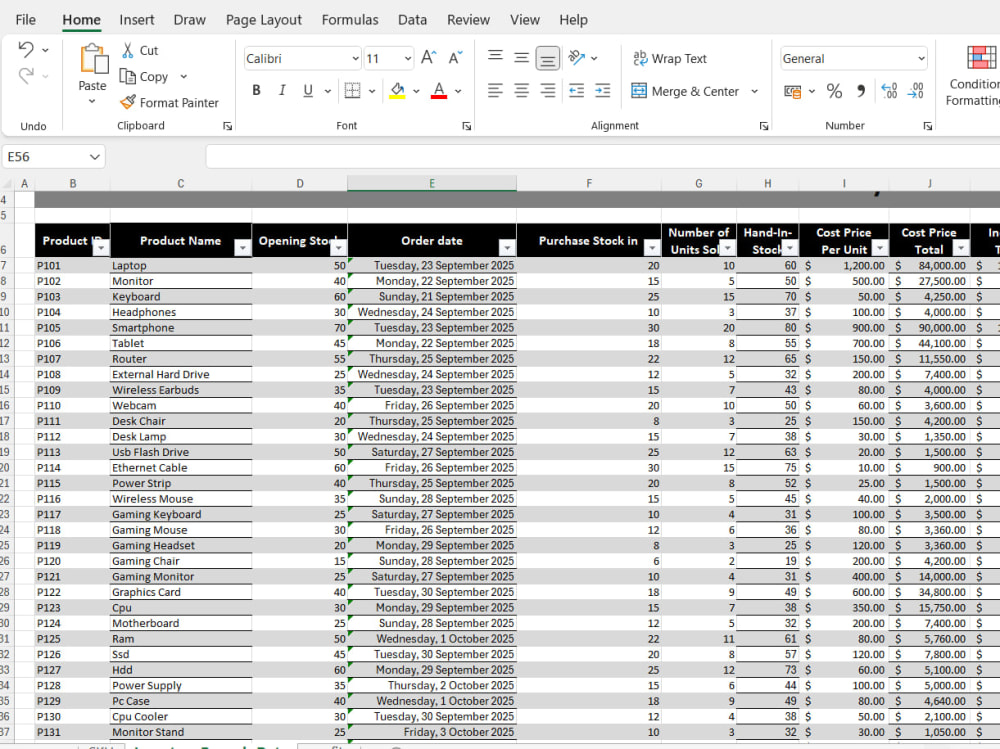Expand the Name Box E56 dropdown
1000x749 pixels.
94,157
